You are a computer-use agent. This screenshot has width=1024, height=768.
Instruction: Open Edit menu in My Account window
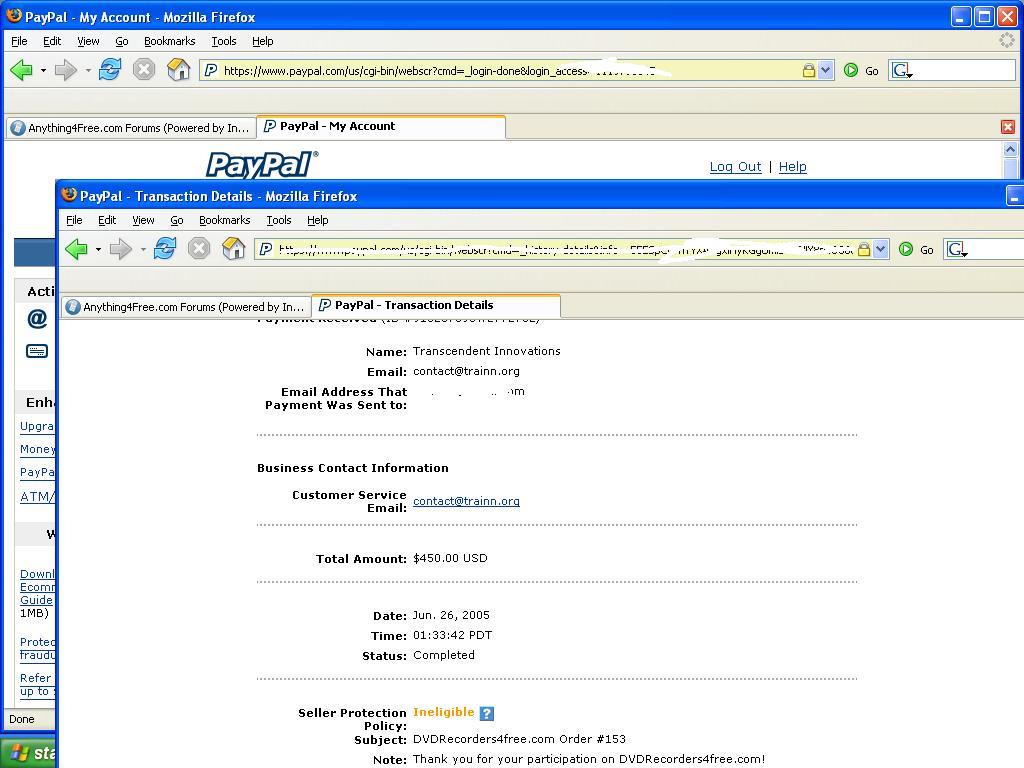52,41
